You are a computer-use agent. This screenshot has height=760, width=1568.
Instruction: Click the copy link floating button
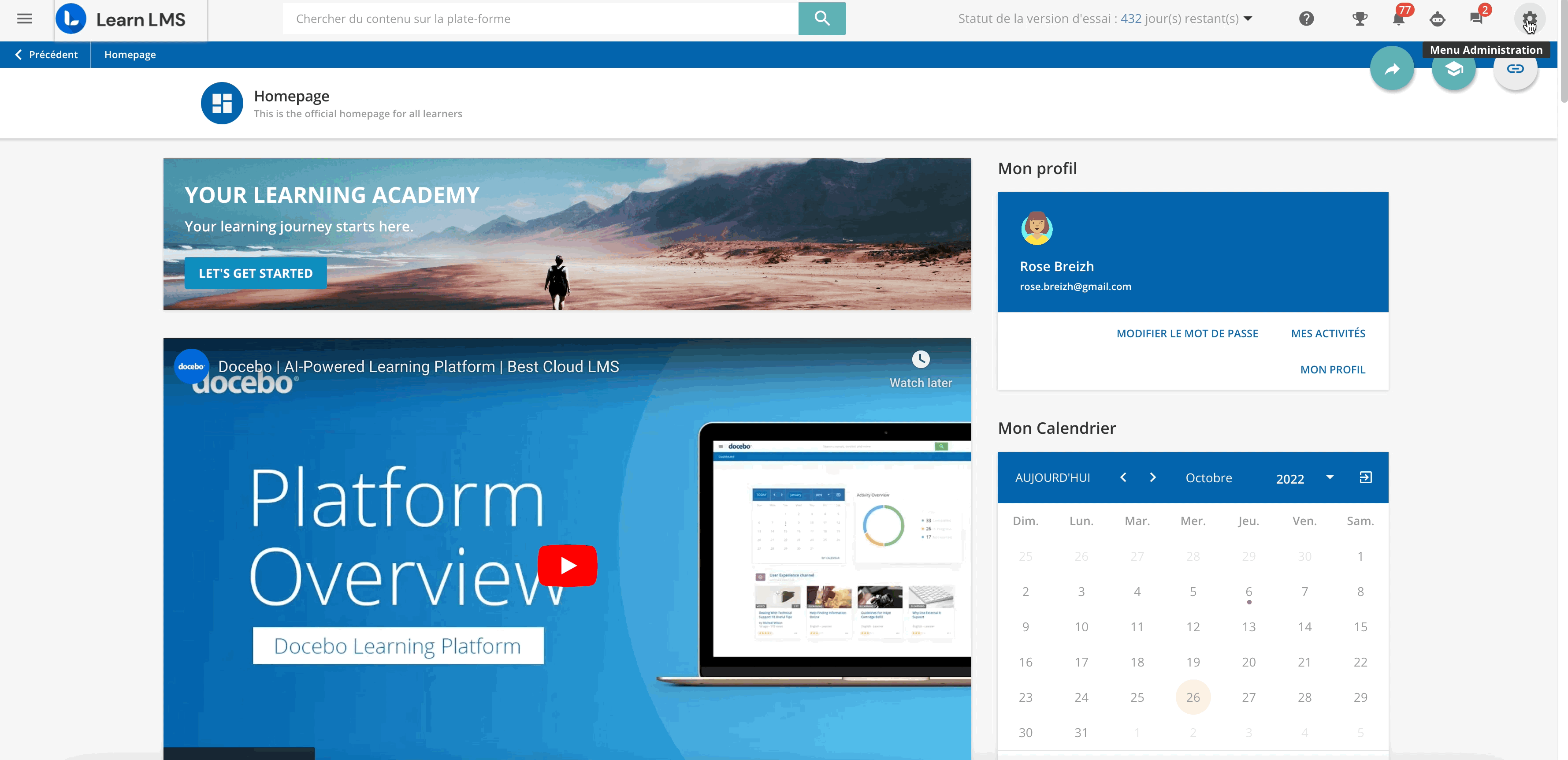(x=1515, y=69)
